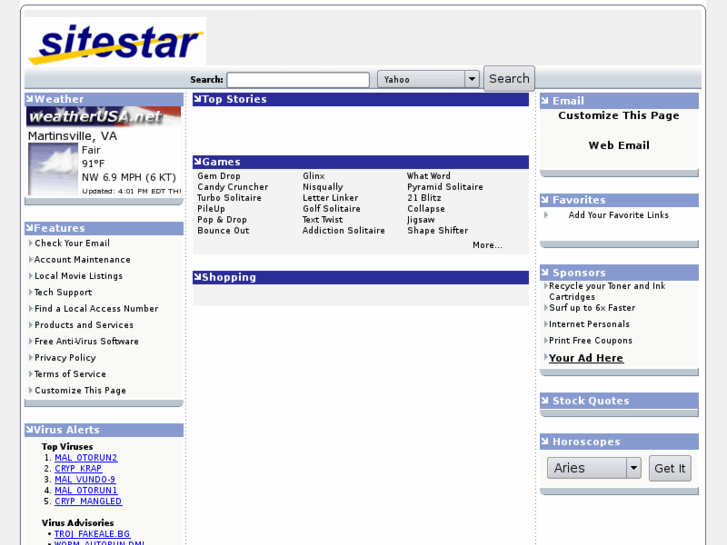Viewport: 727px width, 545px height.
Task: Open Tech Support link
Action: [x=63, y=292]
